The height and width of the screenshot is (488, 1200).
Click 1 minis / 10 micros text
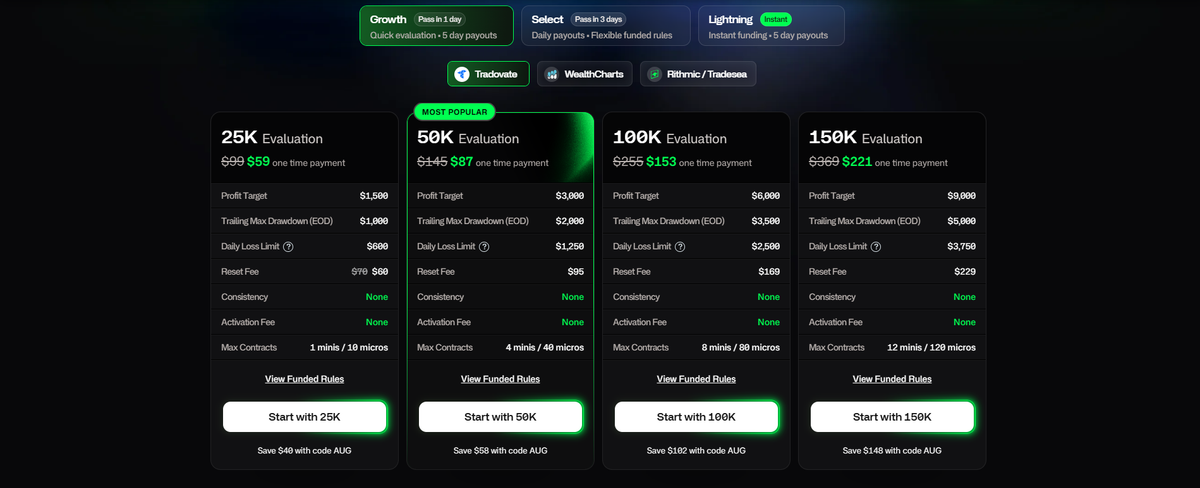click(349, 348)
